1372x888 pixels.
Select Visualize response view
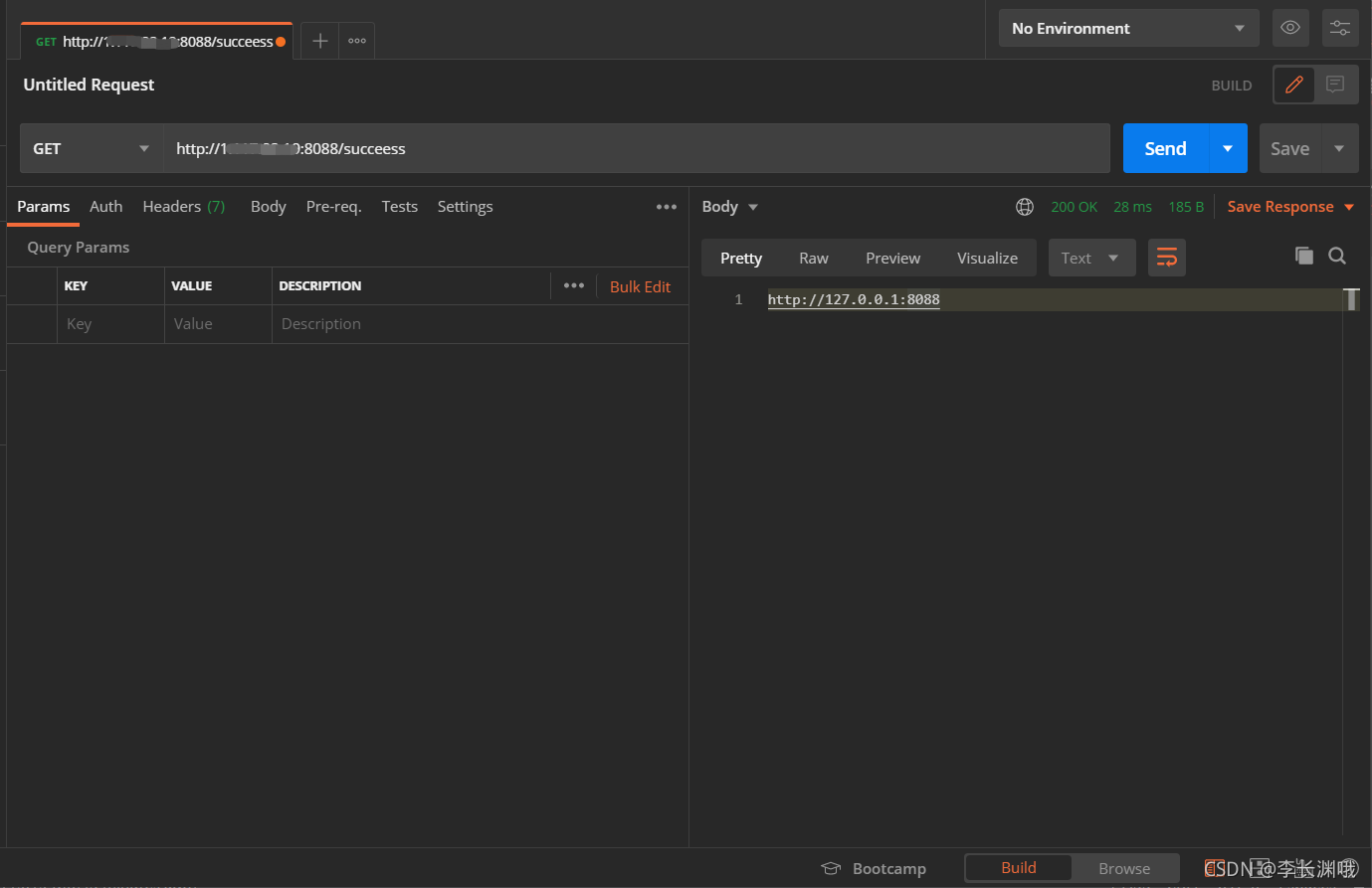click(987, 258)
